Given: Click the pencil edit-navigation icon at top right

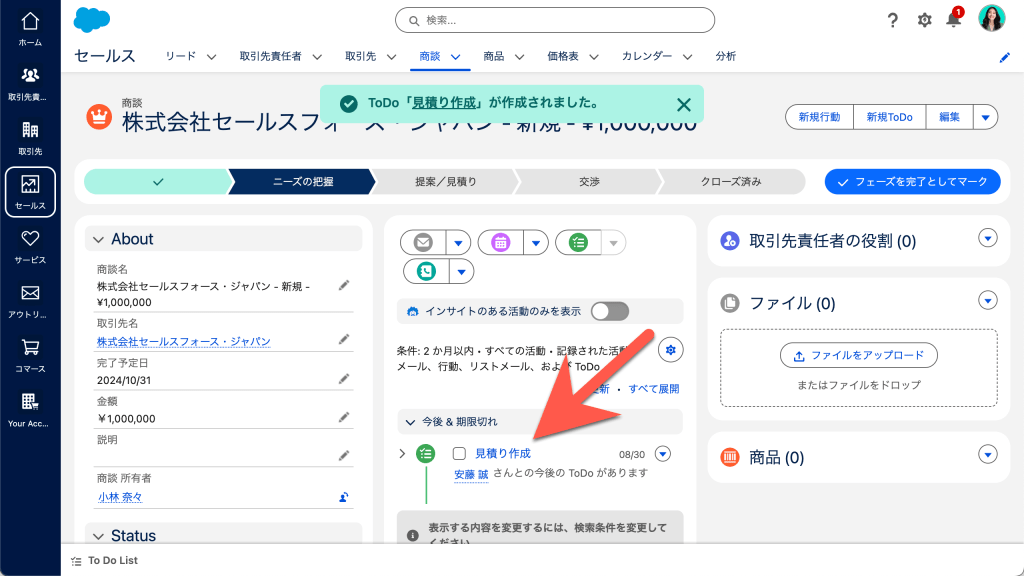Looking at the screenshot, I should tap(1004, 57).
